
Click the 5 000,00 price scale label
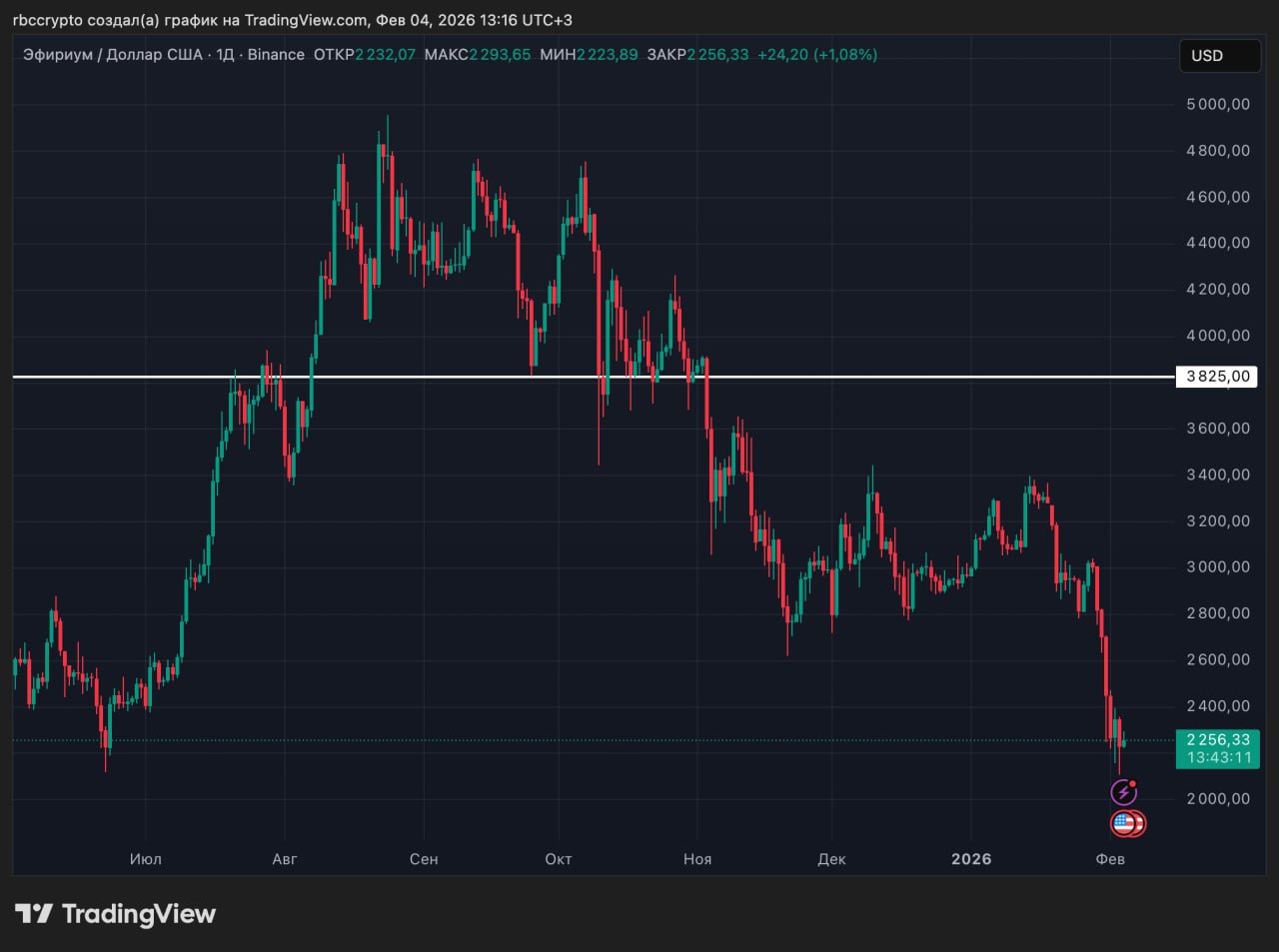(1217, 105)
